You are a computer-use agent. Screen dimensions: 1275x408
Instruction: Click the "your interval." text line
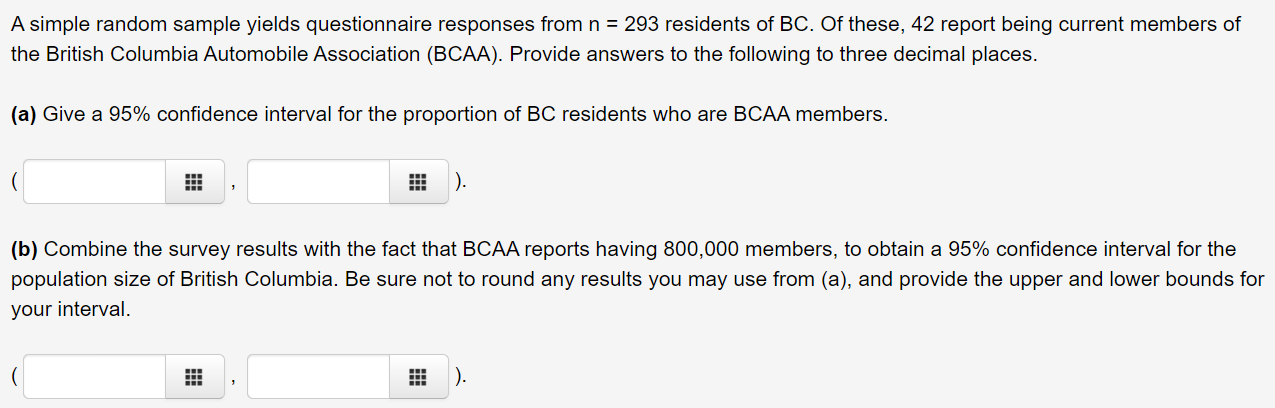(x=70, y=310)
